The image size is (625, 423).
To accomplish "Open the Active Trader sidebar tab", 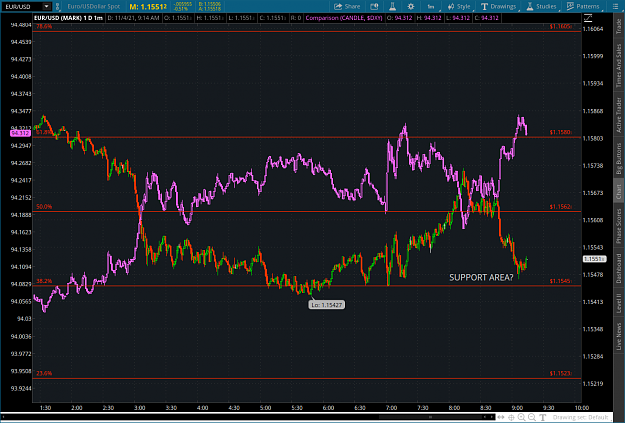I will click(619, 115).
